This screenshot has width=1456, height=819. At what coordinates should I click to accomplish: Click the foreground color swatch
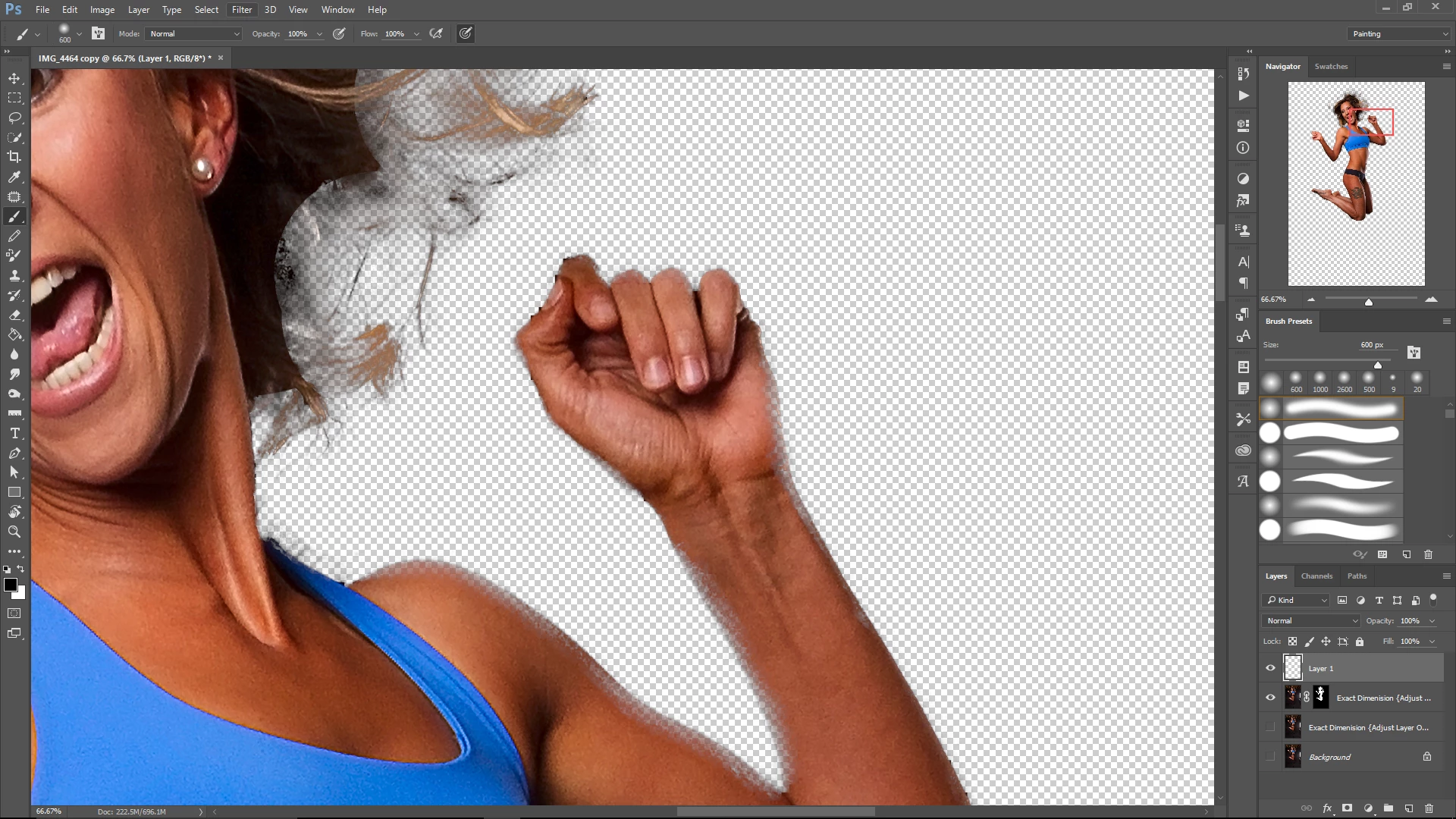tap(10, 584)
